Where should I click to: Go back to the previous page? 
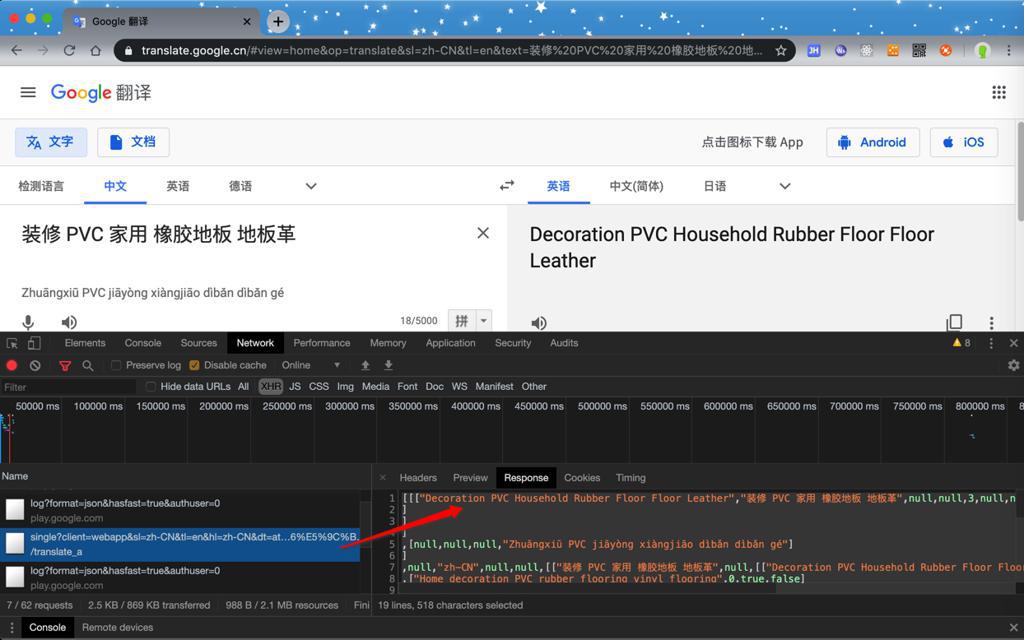pyautogui.click(x=16, y=50)
